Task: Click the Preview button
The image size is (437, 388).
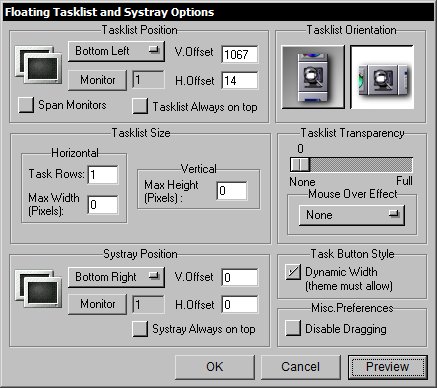Action: pos(388,367)
